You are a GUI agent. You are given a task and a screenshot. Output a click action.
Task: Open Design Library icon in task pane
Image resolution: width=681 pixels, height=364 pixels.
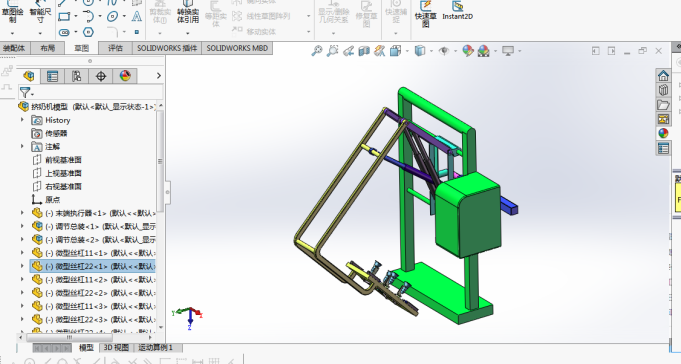point(663,90)
